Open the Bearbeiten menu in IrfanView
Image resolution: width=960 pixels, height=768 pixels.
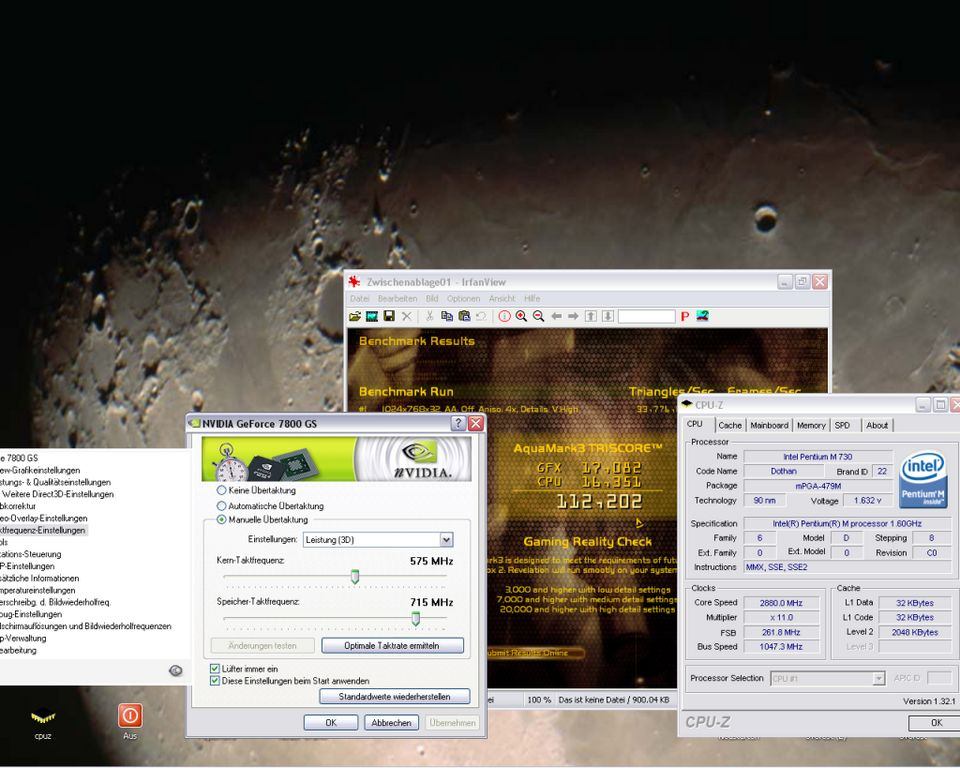[397, 299]
